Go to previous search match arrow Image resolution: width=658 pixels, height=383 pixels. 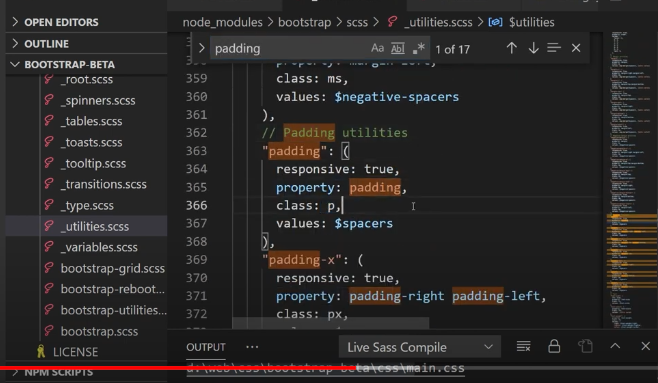(x=512, y=48)
